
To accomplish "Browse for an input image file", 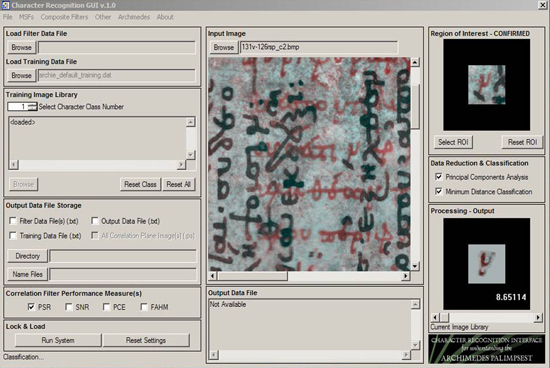I will (x=224, y=47).
